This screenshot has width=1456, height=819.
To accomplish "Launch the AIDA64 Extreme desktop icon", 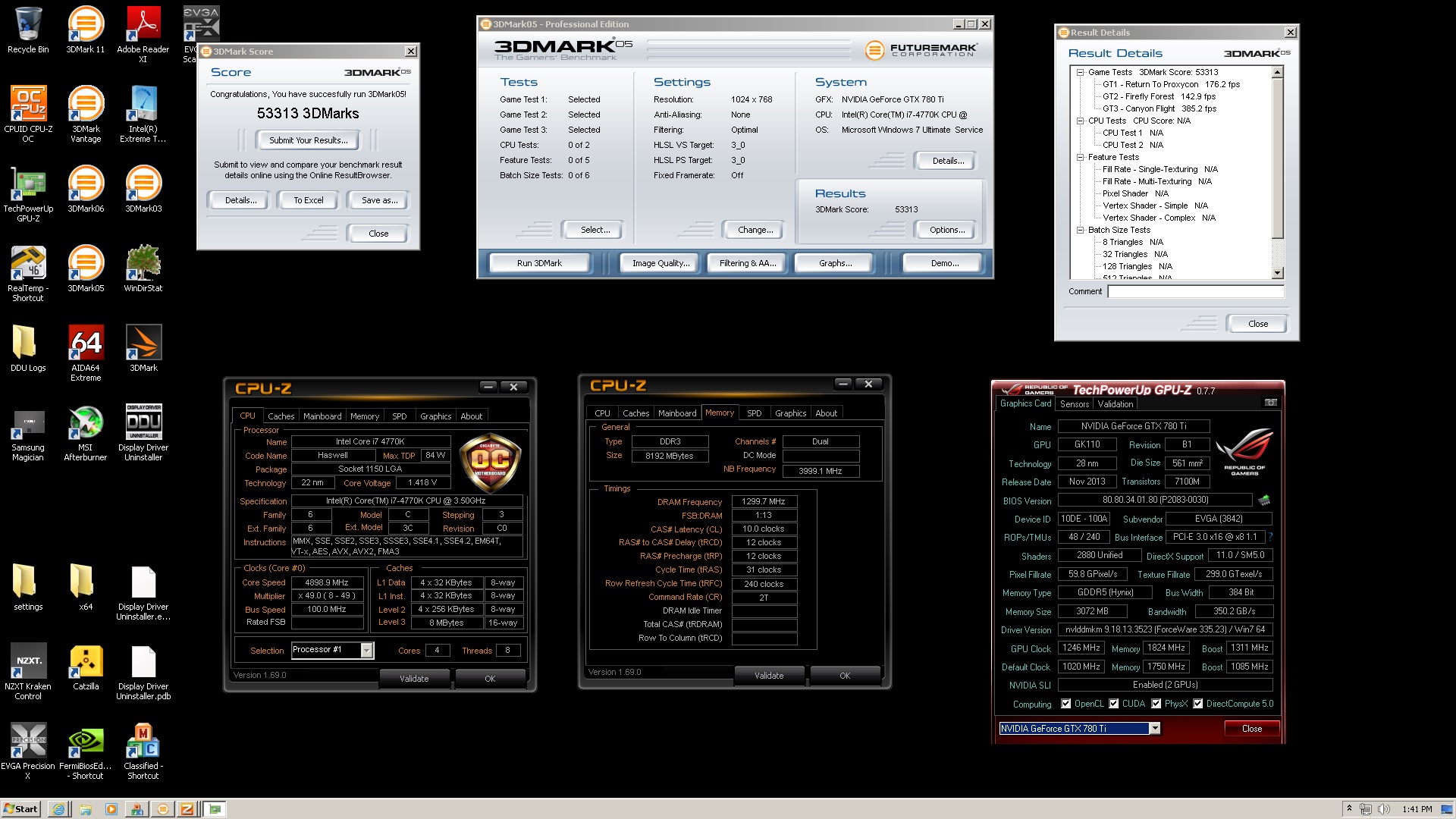I will click(x=86, y=353).
